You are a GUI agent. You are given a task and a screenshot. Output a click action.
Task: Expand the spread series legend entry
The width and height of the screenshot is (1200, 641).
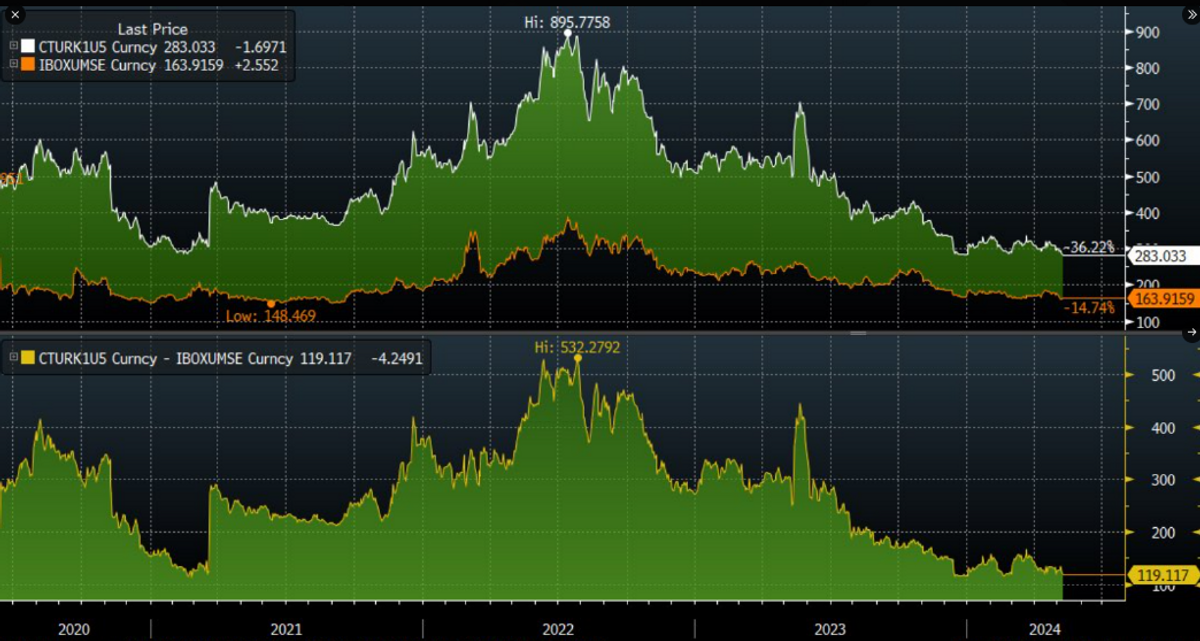[13, 359]
